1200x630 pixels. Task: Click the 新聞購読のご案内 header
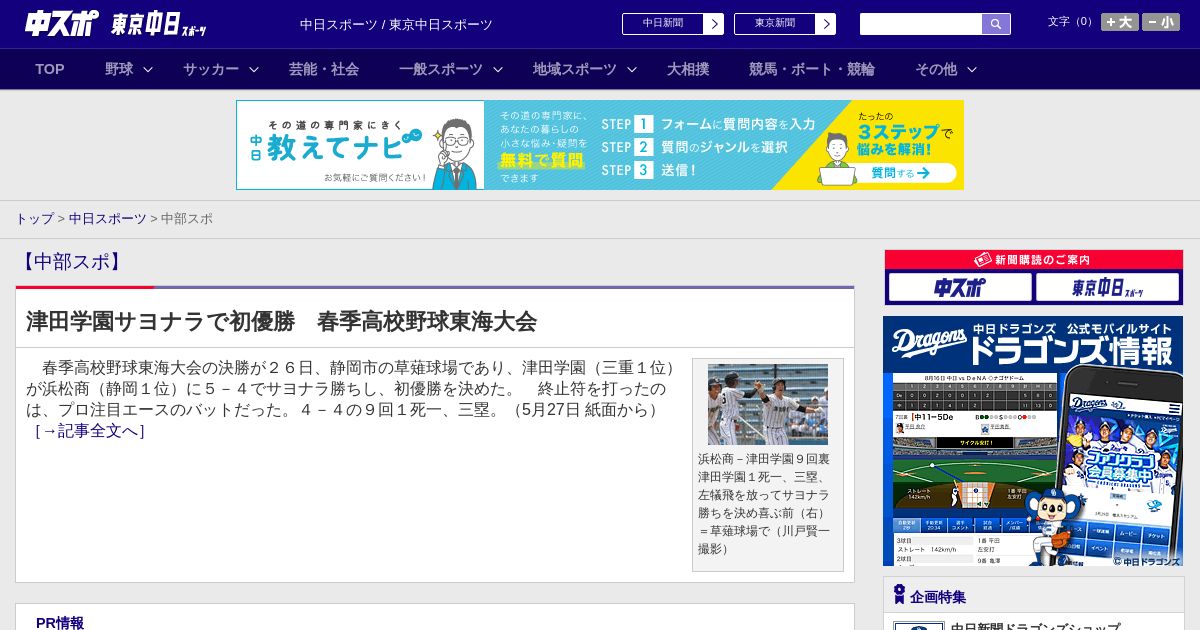1034,260
